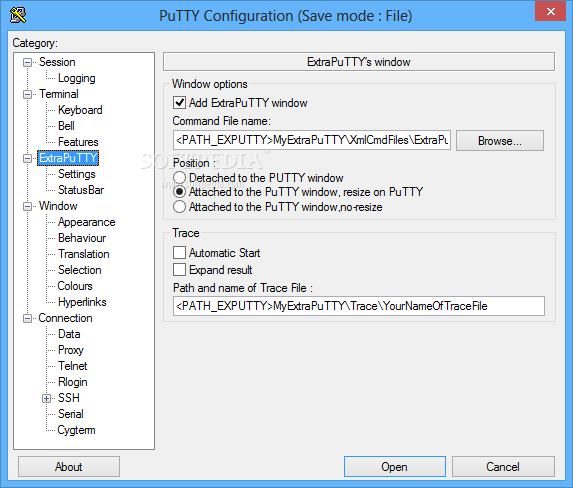Viewport: 573px width, 488px height.
Task: Open the Features category
Action: tap(78, 142)
